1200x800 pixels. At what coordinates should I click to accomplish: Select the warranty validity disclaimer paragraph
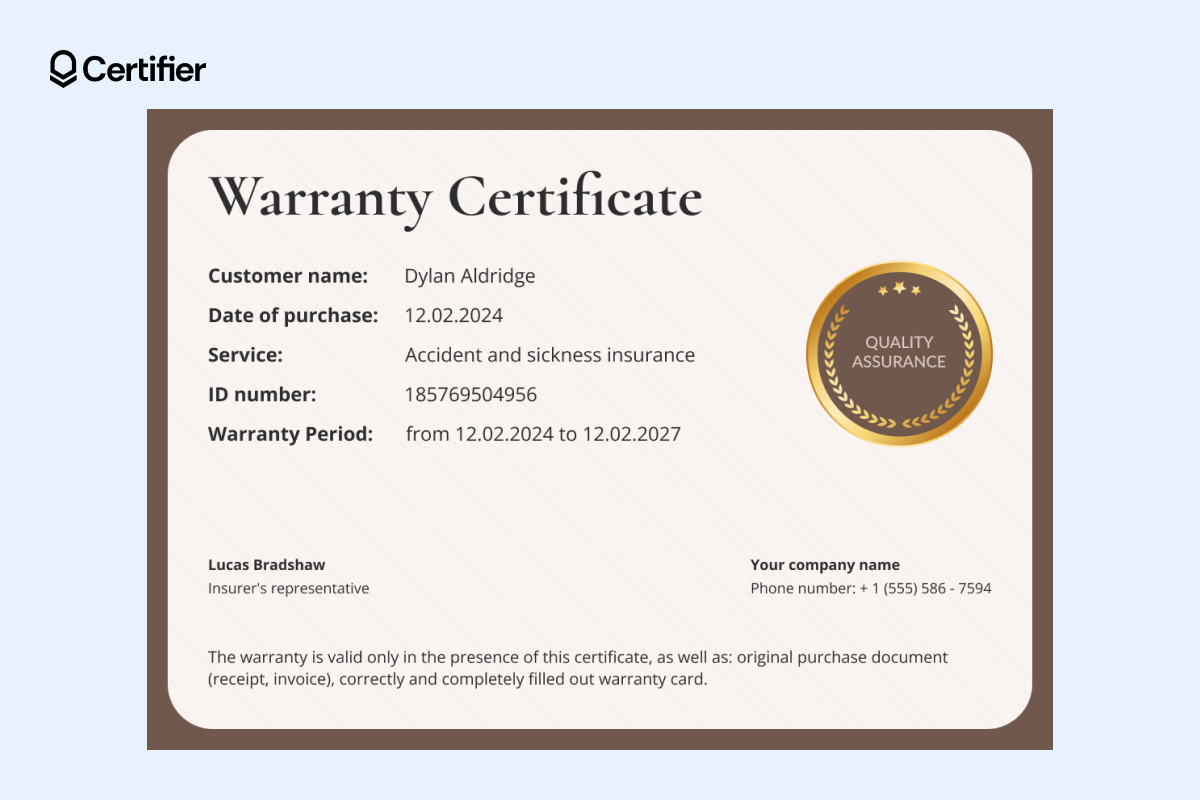pos(576,668)
